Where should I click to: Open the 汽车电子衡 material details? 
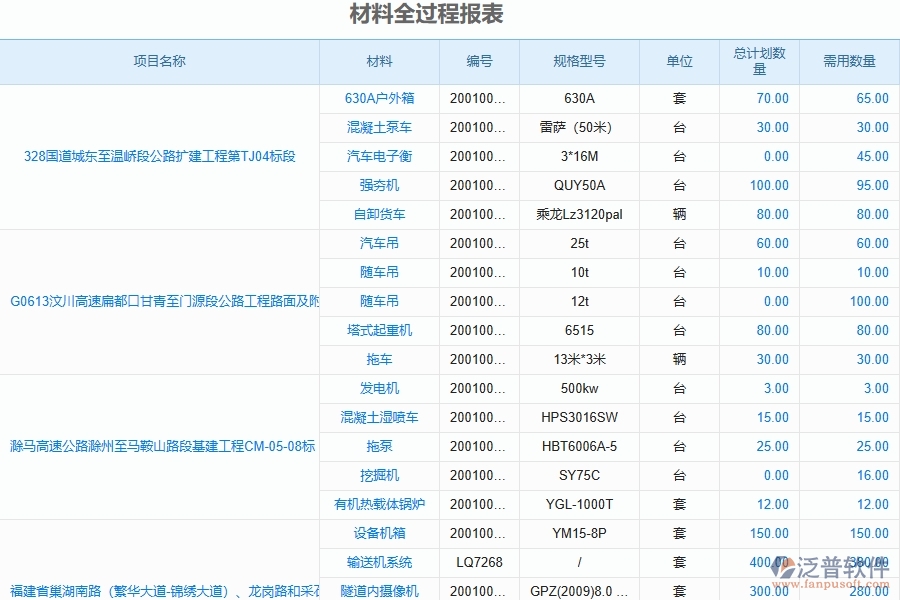click(x=378, y=156)
